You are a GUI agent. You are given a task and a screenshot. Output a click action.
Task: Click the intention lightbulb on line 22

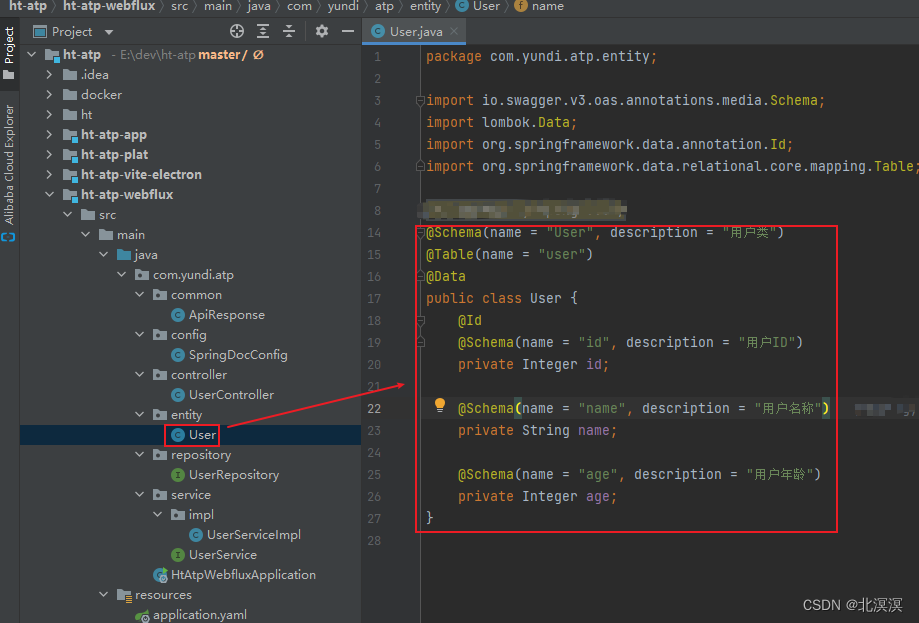[x=438, y=405]
